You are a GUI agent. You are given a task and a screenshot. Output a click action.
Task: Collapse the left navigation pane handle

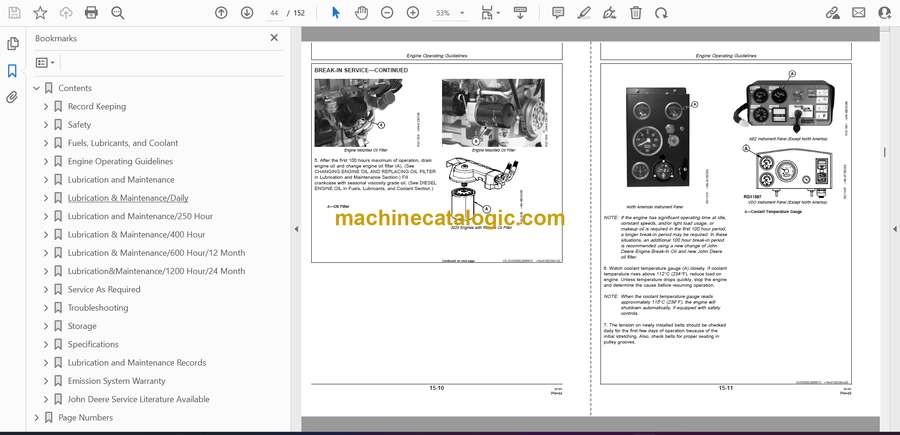[x=296, y=229]
